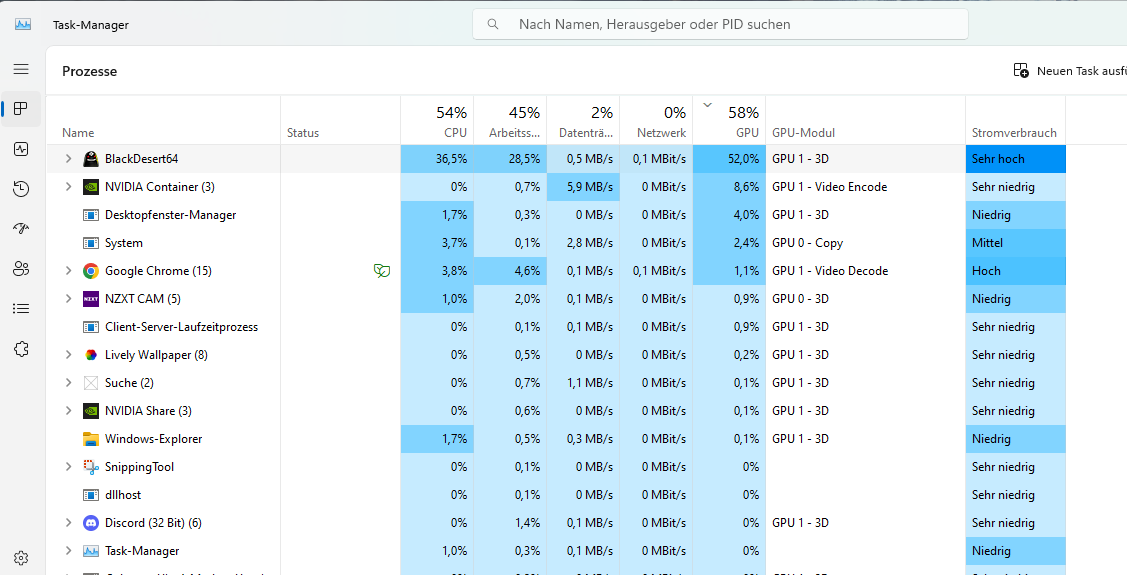The image size is (1127, 575).
Task: Click the 5,9 MB/s disk value
Action: 589,187
